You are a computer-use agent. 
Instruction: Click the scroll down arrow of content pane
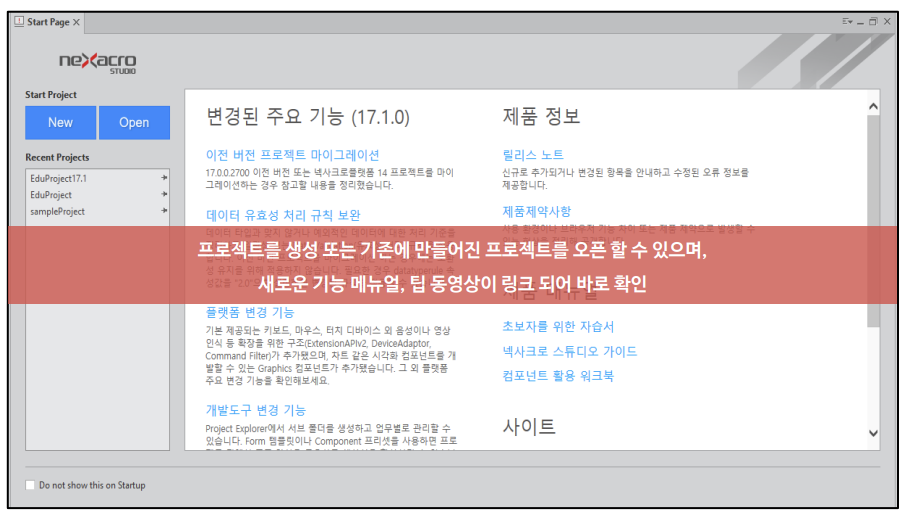tap(873, 433)
